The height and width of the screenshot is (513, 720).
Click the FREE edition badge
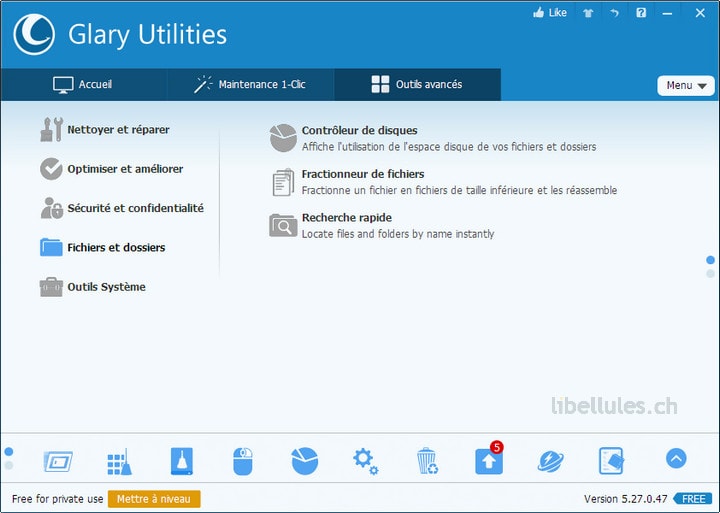tap(693, 499)
